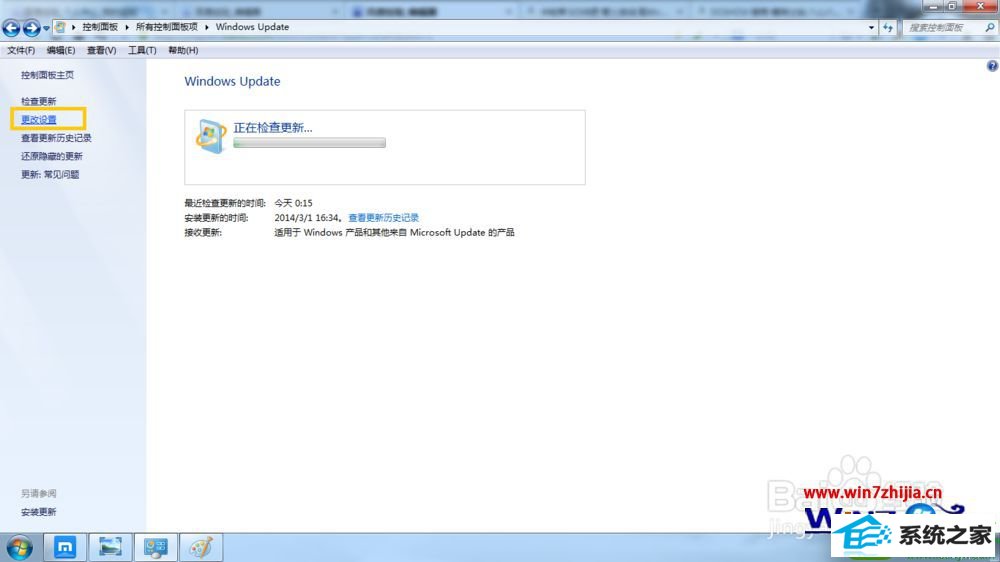Screen dimensions: 1000x562
Task: Open the address bar history dropdown
Action: 871,27
